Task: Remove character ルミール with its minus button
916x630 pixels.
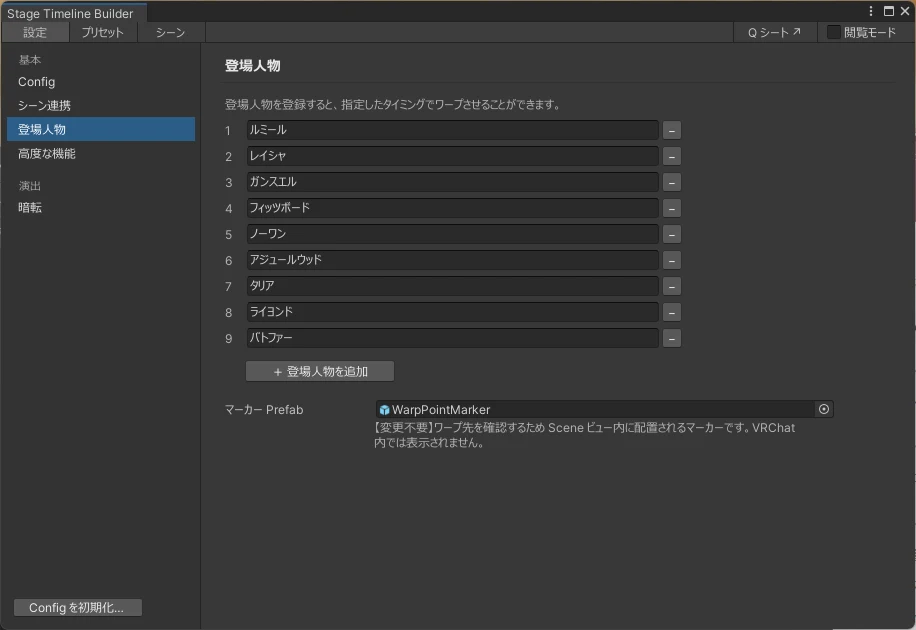Action: 672,130
